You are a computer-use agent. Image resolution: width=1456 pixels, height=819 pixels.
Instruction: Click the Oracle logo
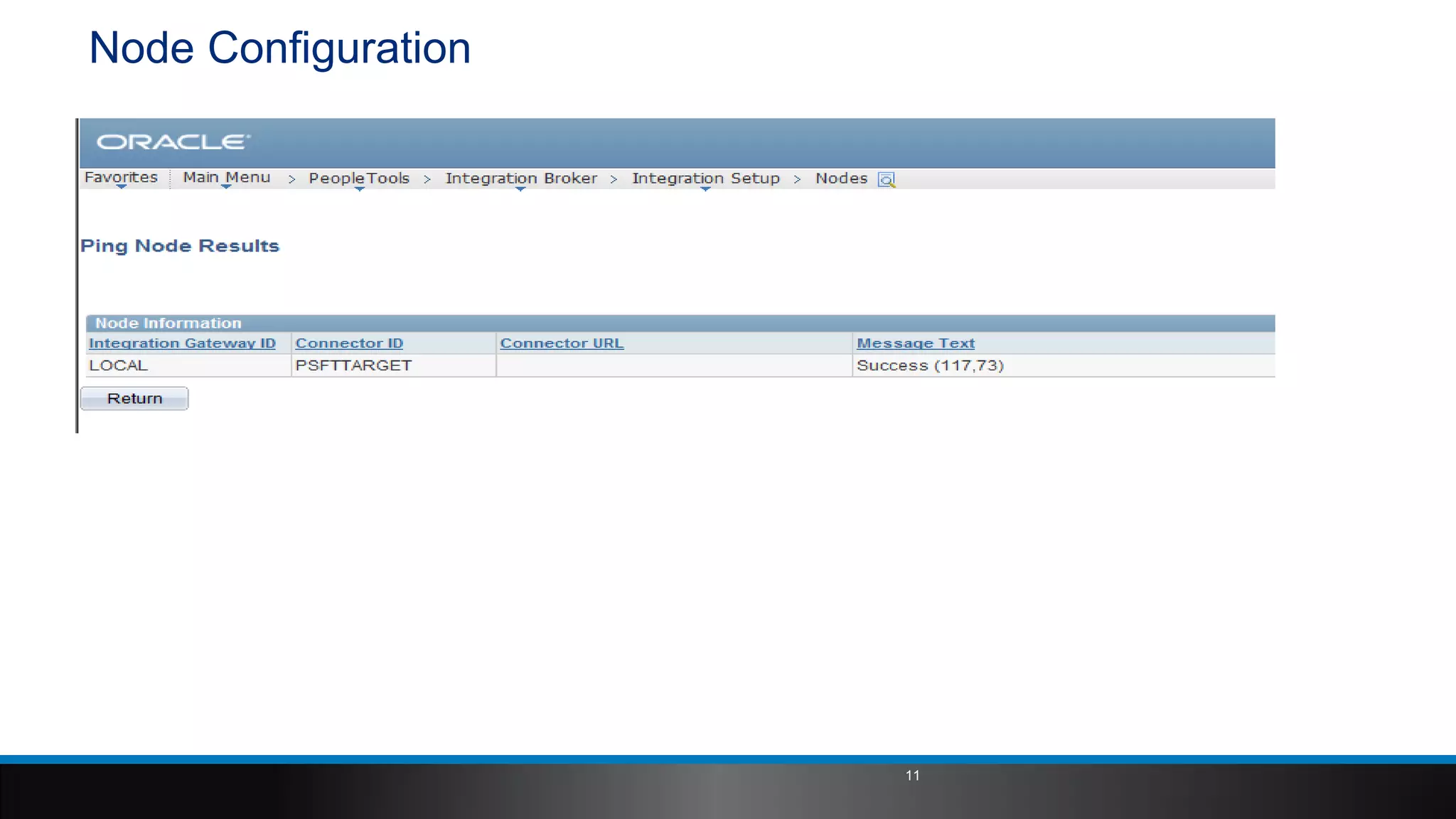[x=173, y=142]
